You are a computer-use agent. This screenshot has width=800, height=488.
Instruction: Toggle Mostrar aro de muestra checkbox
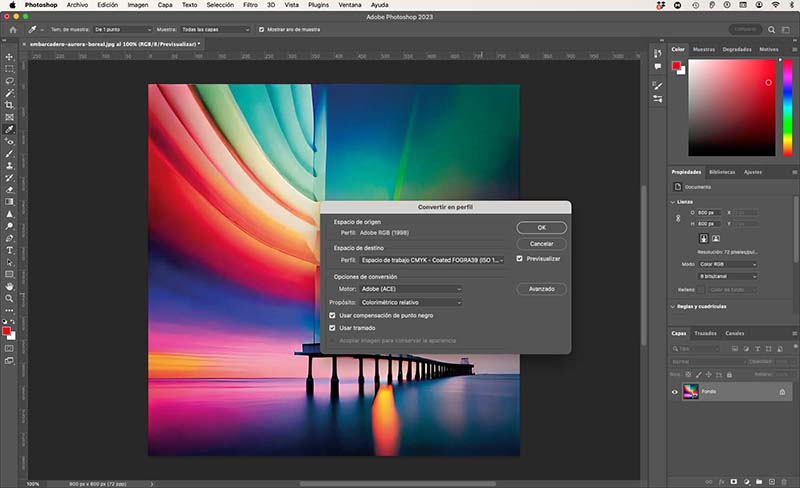(262, 30)
